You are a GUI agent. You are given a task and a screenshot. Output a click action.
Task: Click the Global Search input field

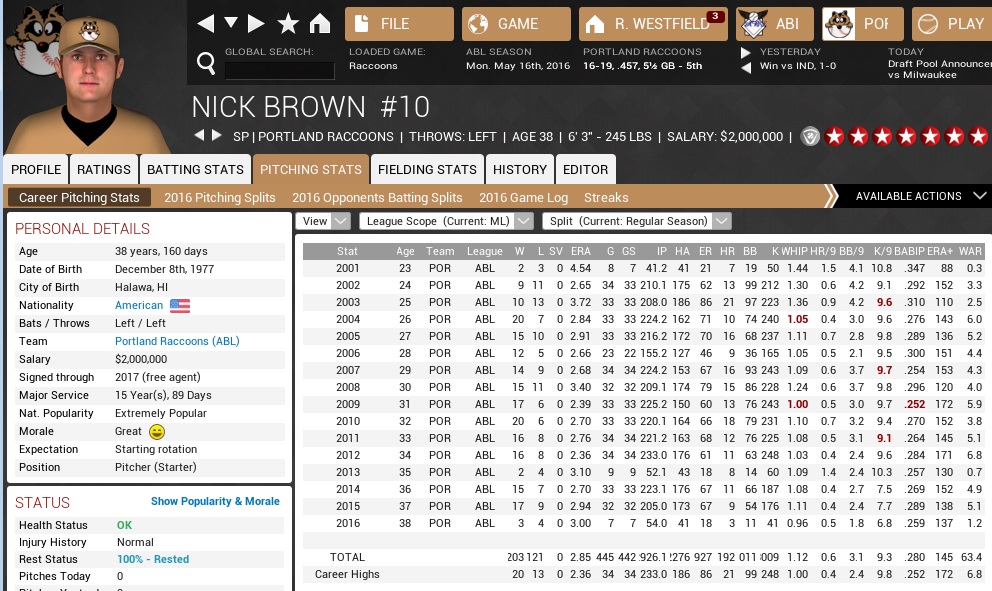(279, 70)
